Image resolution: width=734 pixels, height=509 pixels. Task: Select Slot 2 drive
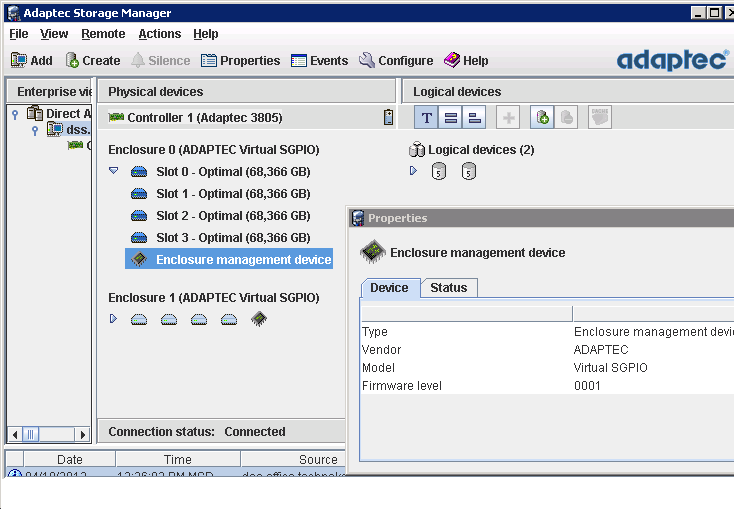[220, 216]
